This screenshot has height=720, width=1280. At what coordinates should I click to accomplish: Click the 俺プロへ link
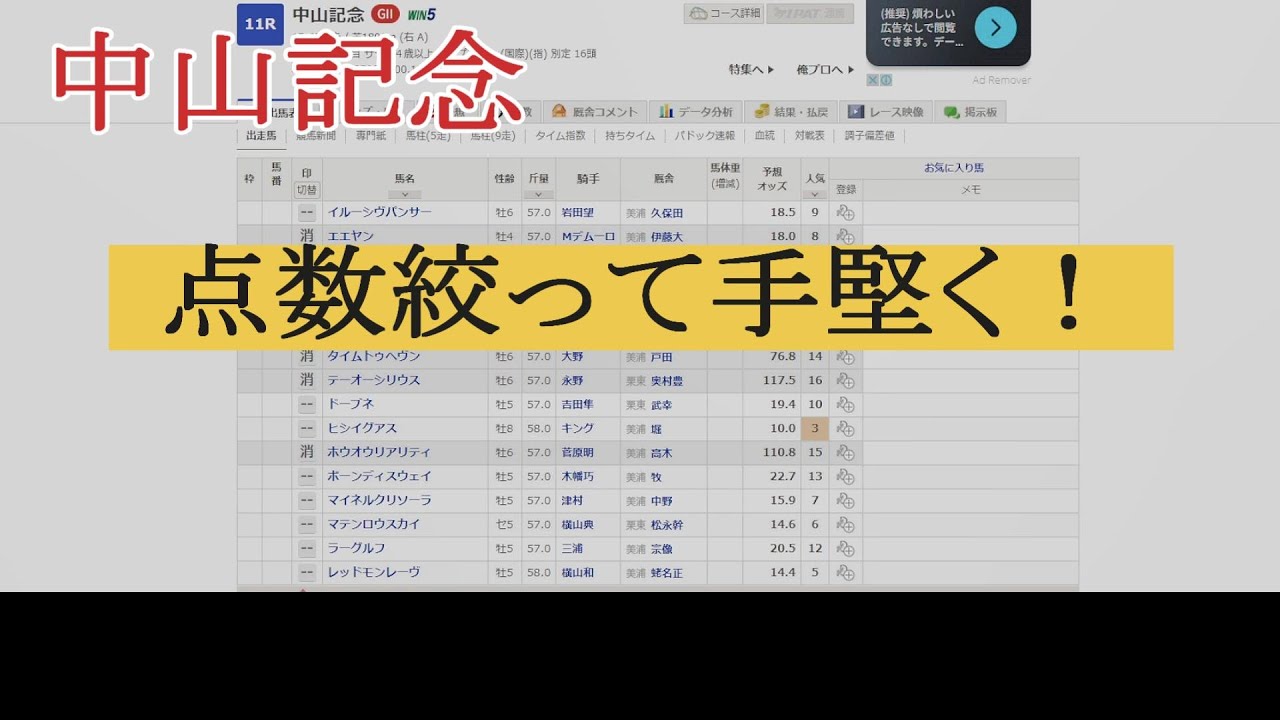pyautogui.click(x=823, y=68)
